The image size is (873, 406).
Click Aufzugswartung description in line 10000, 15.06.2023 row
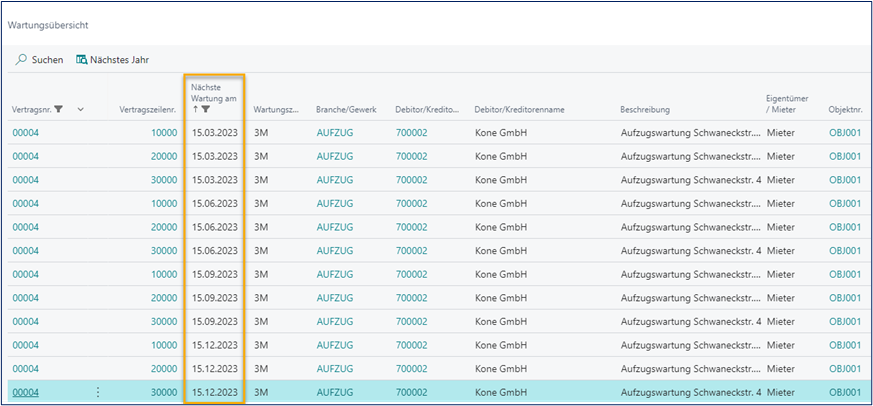pos(689,204)
